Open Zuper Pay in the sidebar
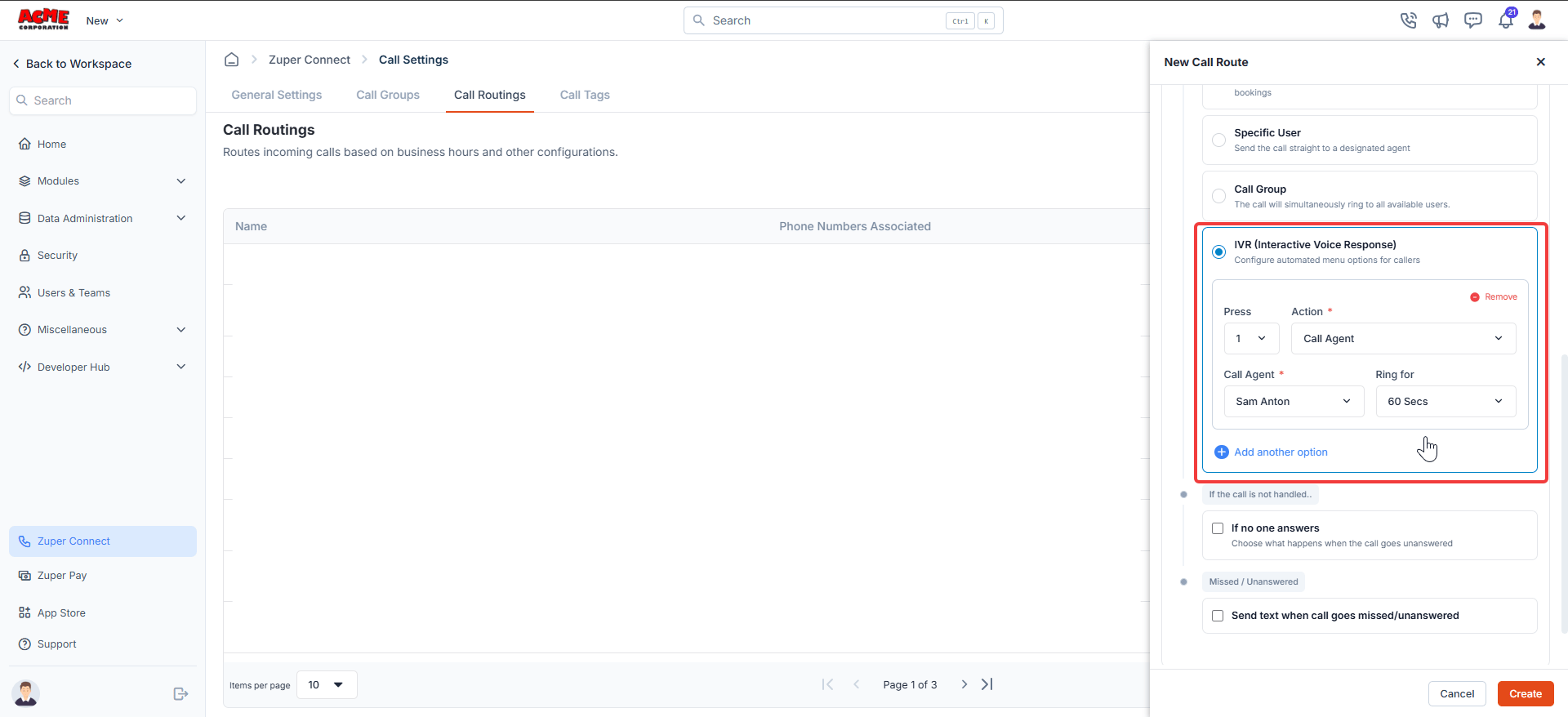The width and height of the screenshot is (1568, 717). pyautogui.click(x=102, y=576)
